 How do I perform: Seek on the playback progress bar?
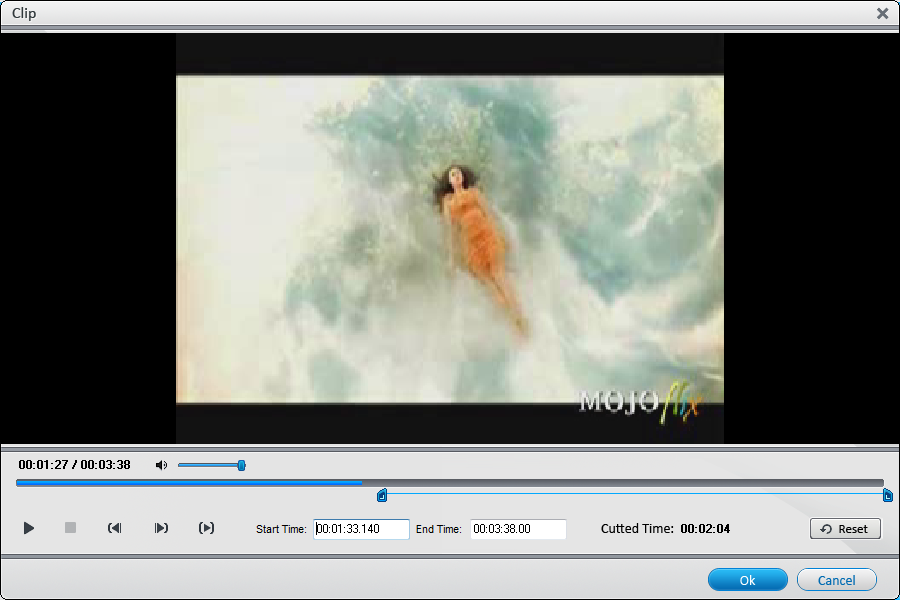click(450, 483)
